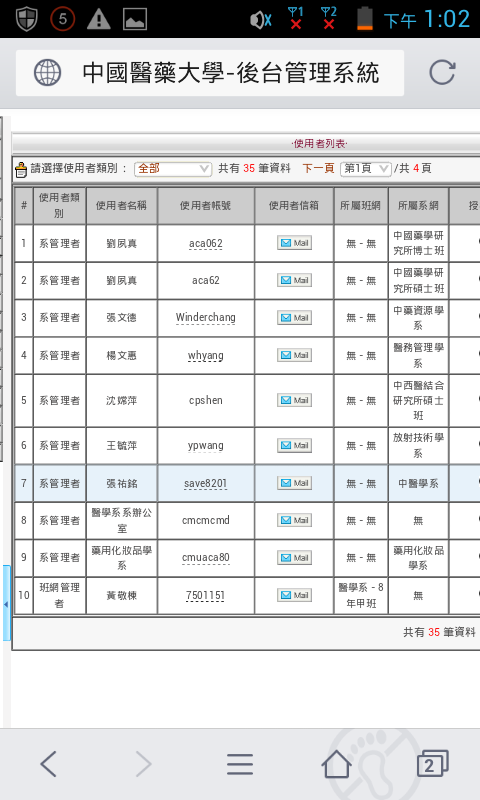This screenshot has width=480, height=800.
Task: Open account link Winderchang
Action: click(206, 317)
